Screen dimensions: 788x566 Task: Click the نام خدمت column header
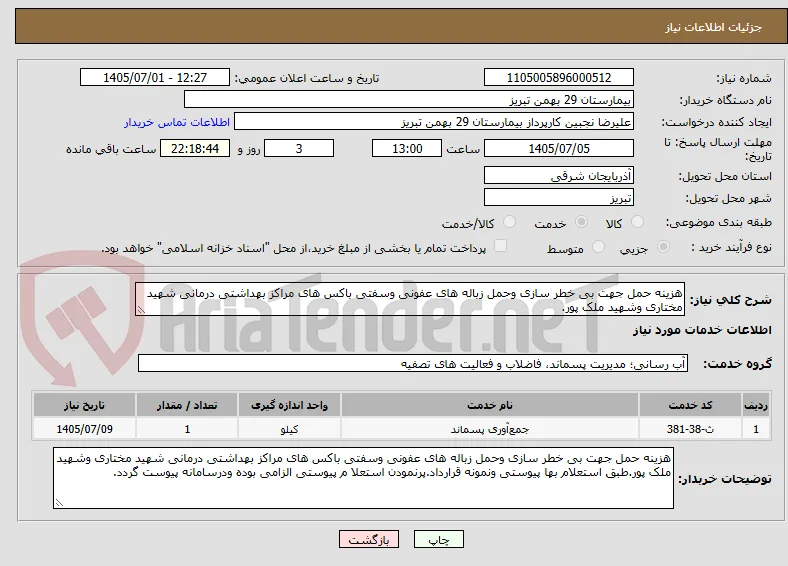click(x=489, y=405)
